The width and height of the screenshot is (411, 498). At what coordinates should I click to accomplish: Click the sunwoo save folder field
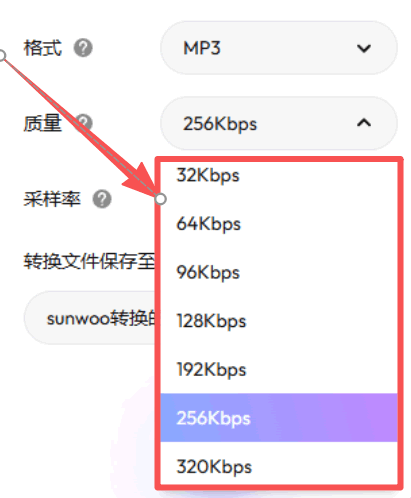90,318
